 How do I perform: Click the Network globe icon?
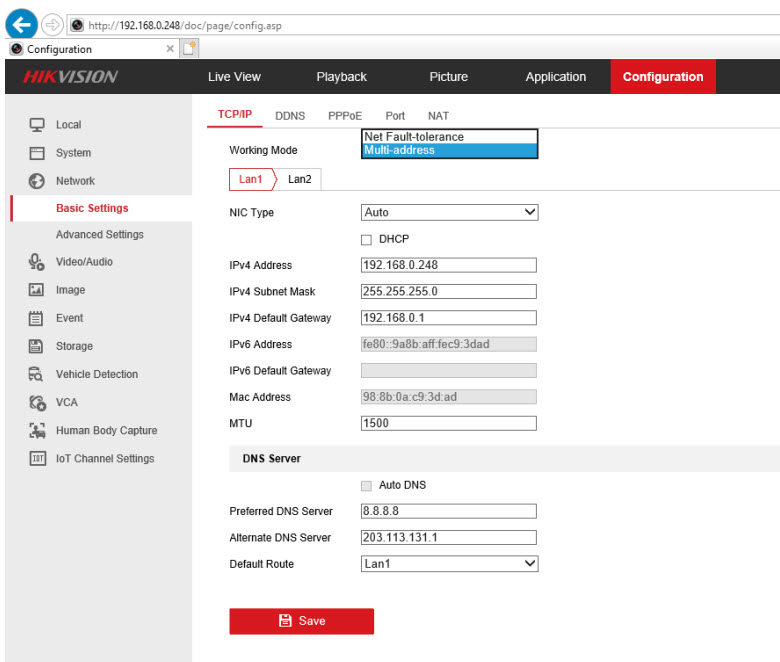click(x=37, y=181)
